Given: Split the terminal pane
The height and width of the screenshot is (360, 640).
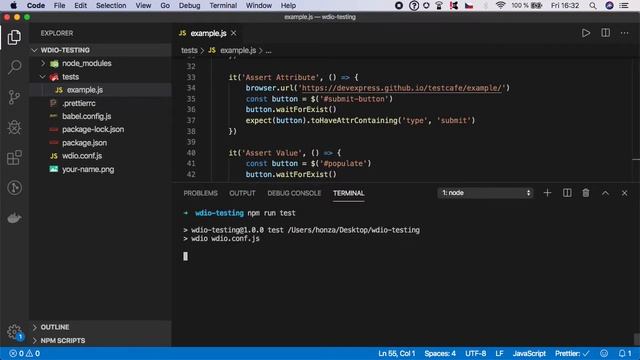Looking at the screenshot, I should pyautogui.click(x=567, y=193).
